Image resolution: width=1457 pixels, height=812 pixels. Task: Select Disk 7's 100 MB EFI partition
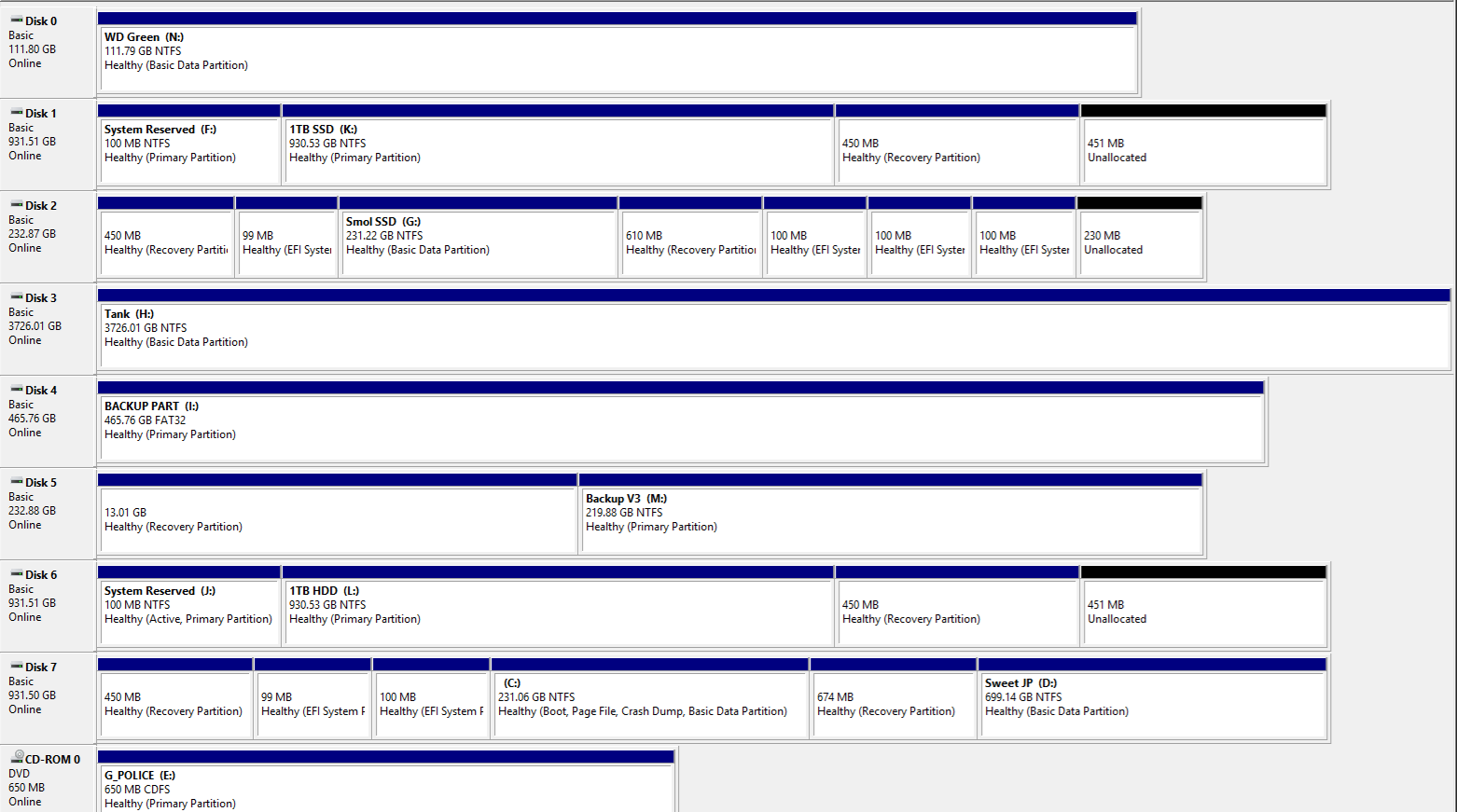click(431, 698)
